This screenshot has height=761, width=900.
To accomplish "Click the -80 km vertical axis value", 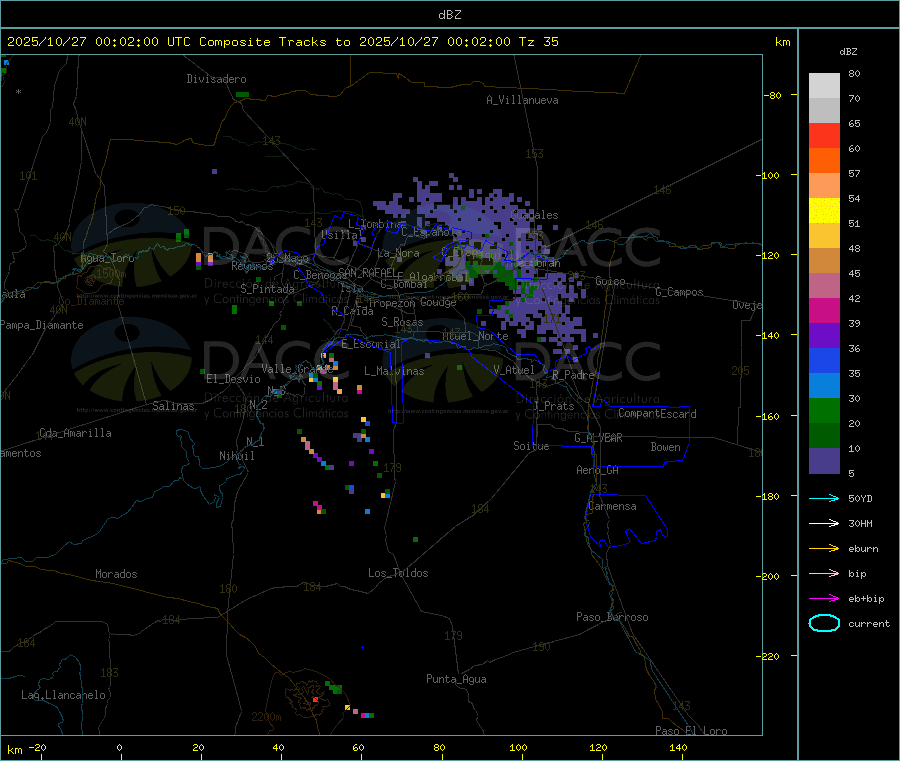I will click(772, 95).
